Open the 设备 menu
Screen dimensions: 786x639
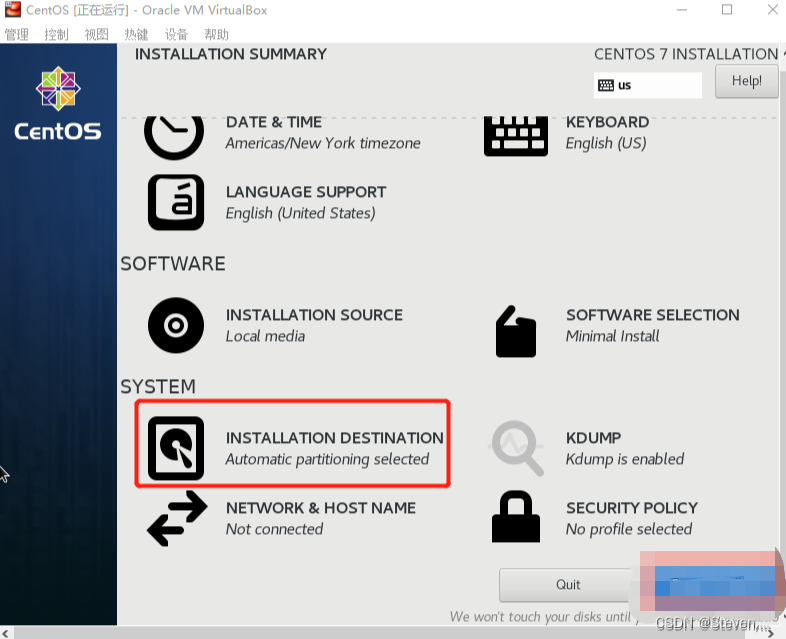[x=176, y=34]
